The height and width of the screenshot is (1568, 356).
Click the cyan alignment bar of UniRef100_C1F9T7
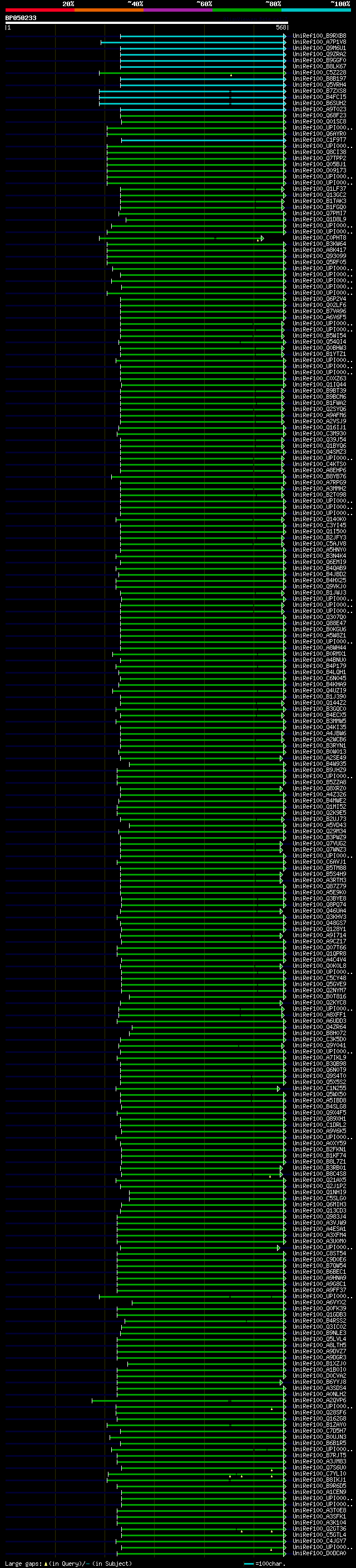click(x=203, y=140)
